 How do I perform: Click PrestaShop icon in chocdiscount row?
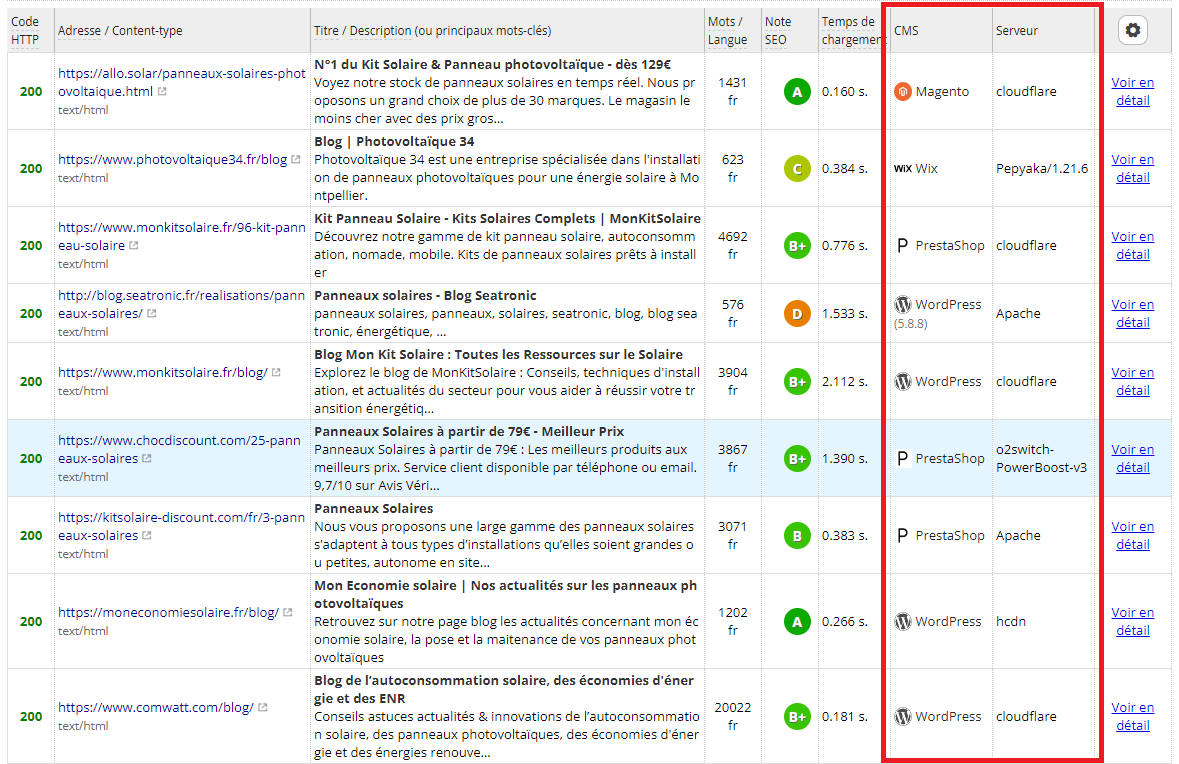click(x=902, y=458)
